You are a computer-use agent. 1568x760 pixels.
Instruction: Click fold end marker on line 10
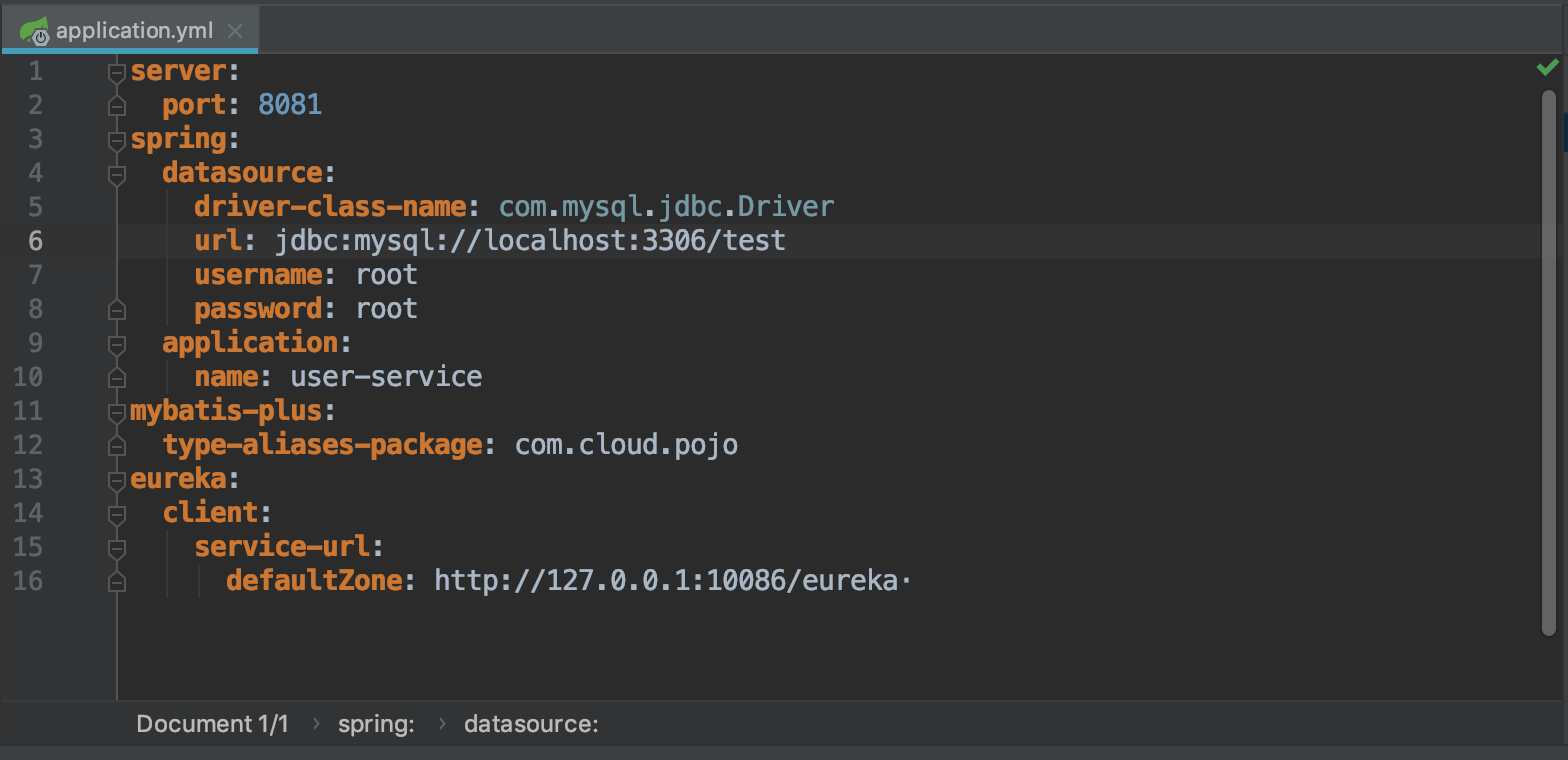click(117, 377)
